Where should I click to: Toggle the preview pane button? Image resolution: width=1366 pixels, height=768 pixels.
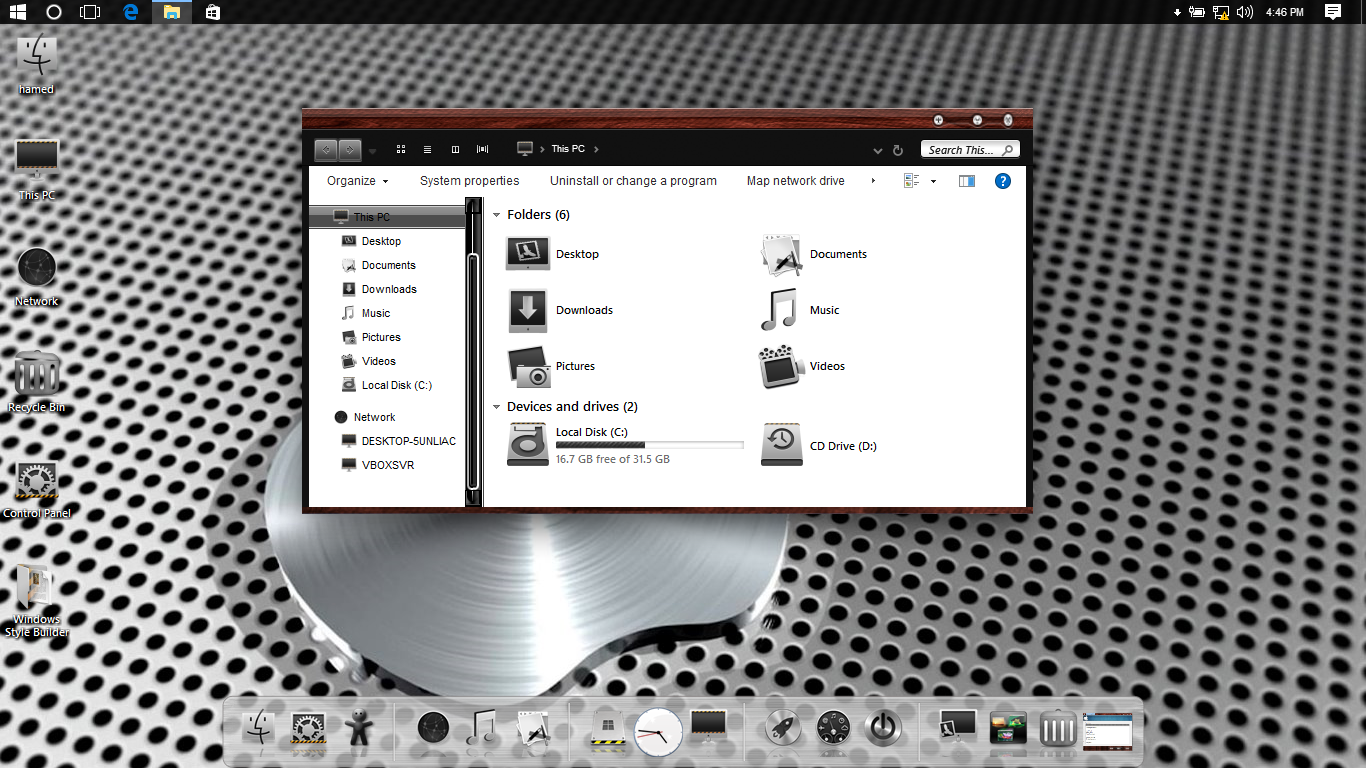pos(966,181)
